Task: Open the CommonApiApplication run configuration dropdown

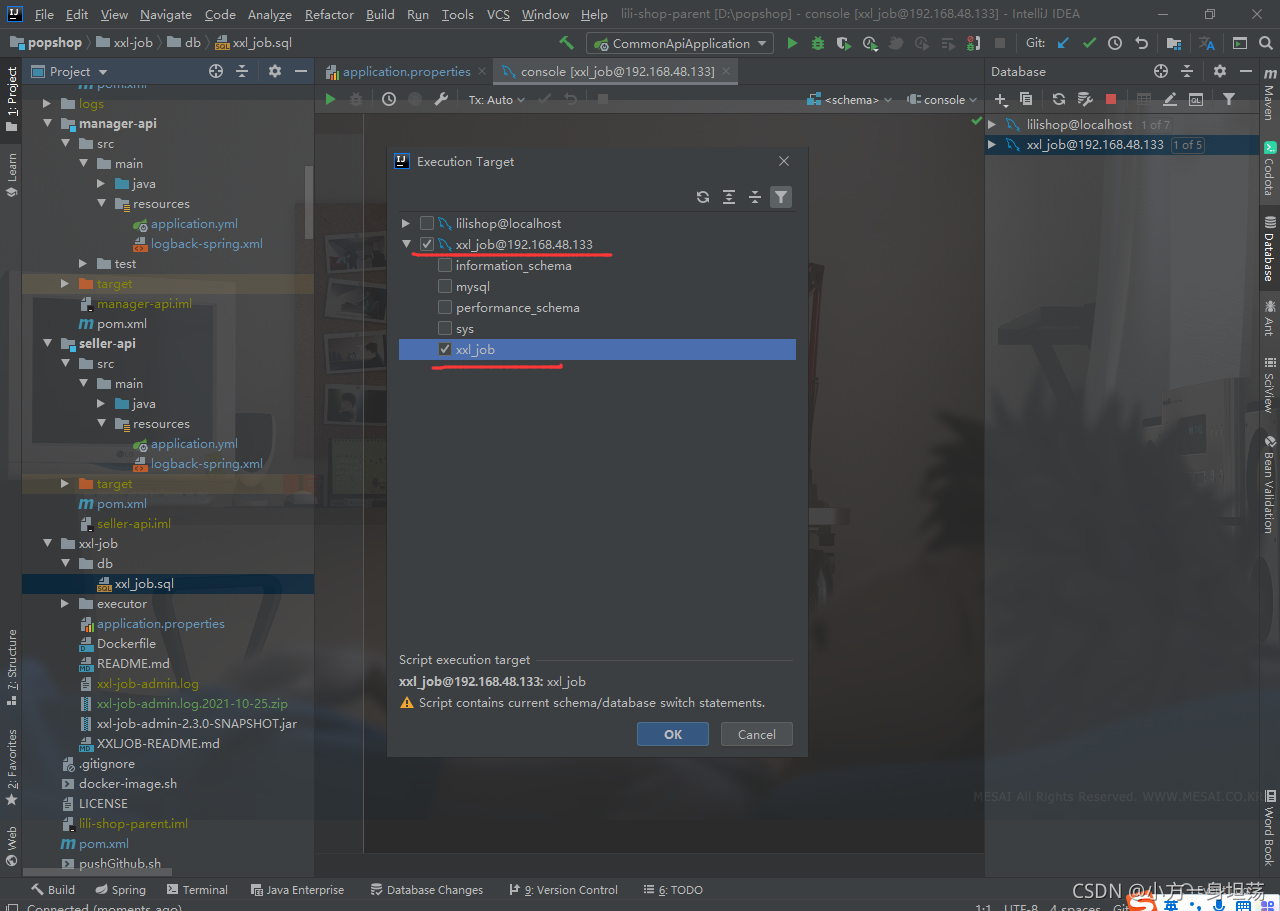Action: coord(680,43)
